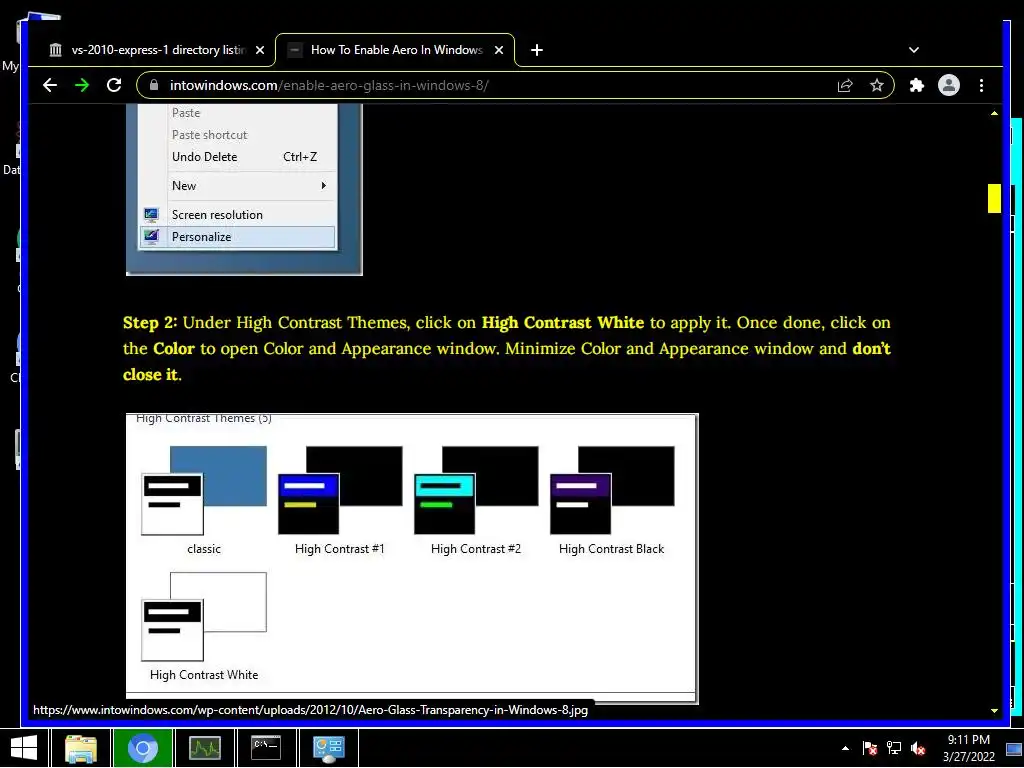Open the Extensions puzzle icon
This screenshot has height=768, width=1024.
(917, 86)
